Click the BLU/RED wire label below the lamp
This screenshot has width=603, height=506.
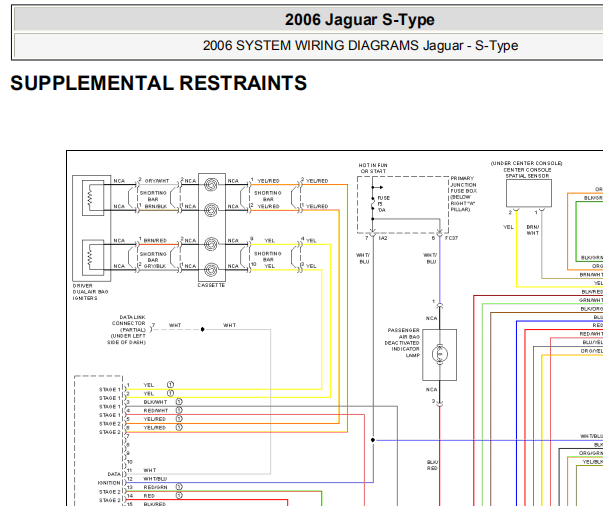point(432,465)
